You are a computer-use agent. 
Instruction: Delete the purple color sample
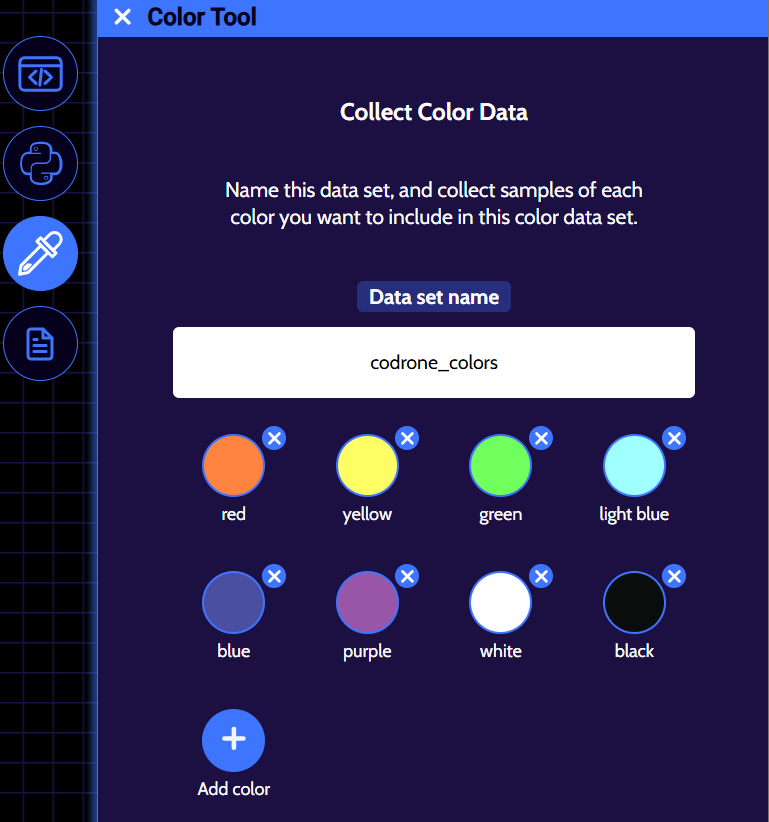407,576
